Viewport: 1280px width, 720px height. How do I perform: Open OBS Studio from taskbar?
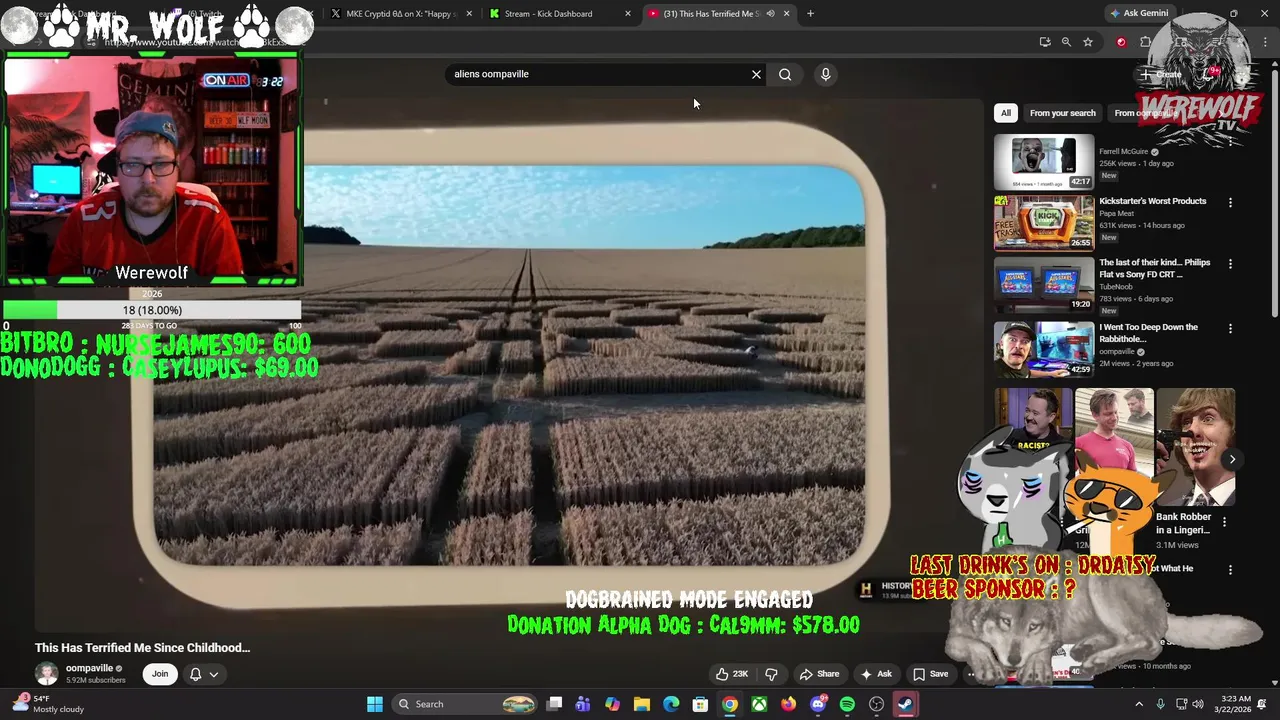877,704
